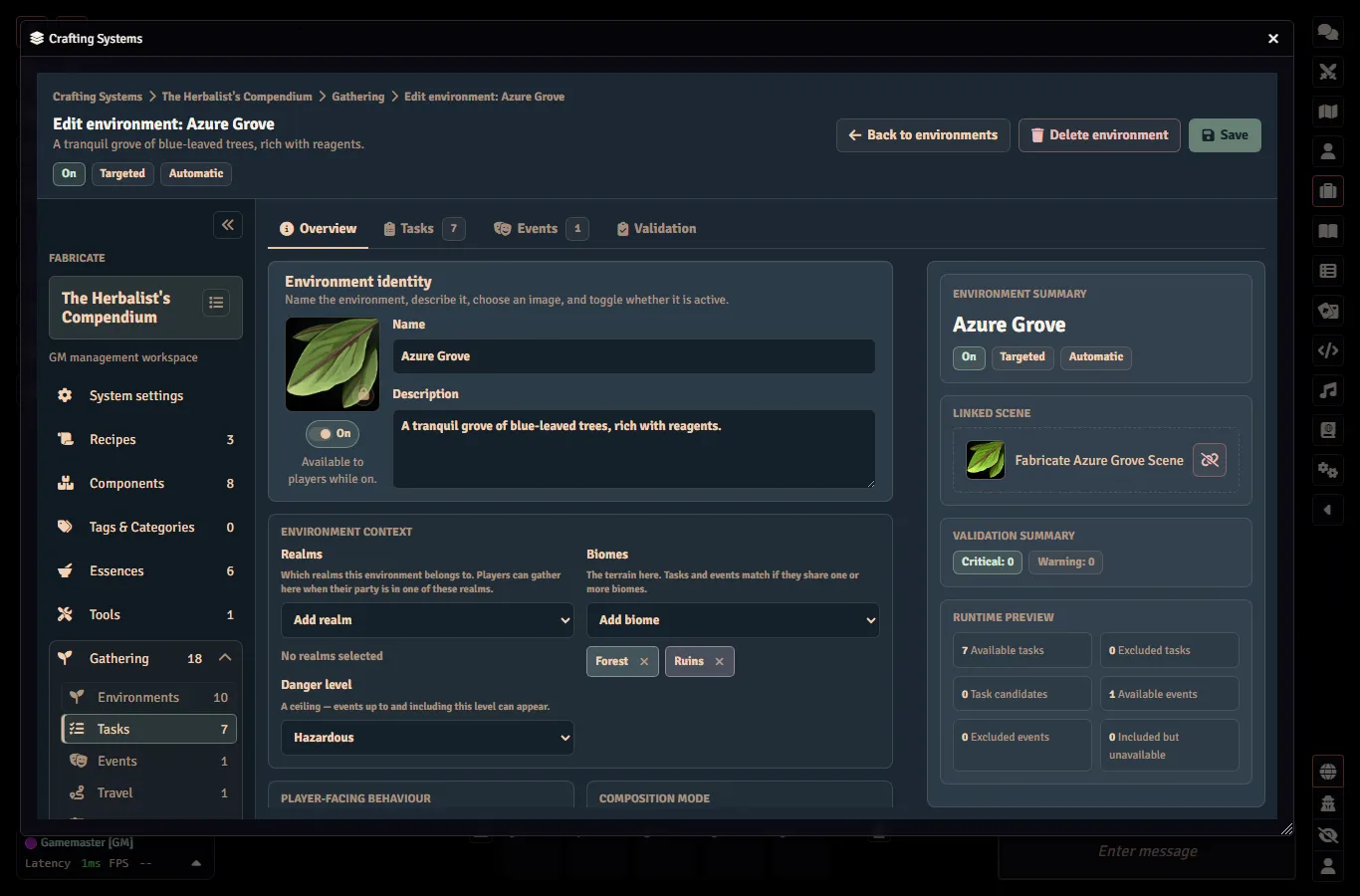This screenshot has width=1360, height=896.
Task: Open the items suitcase sidebar tab
Action: 1328,191
